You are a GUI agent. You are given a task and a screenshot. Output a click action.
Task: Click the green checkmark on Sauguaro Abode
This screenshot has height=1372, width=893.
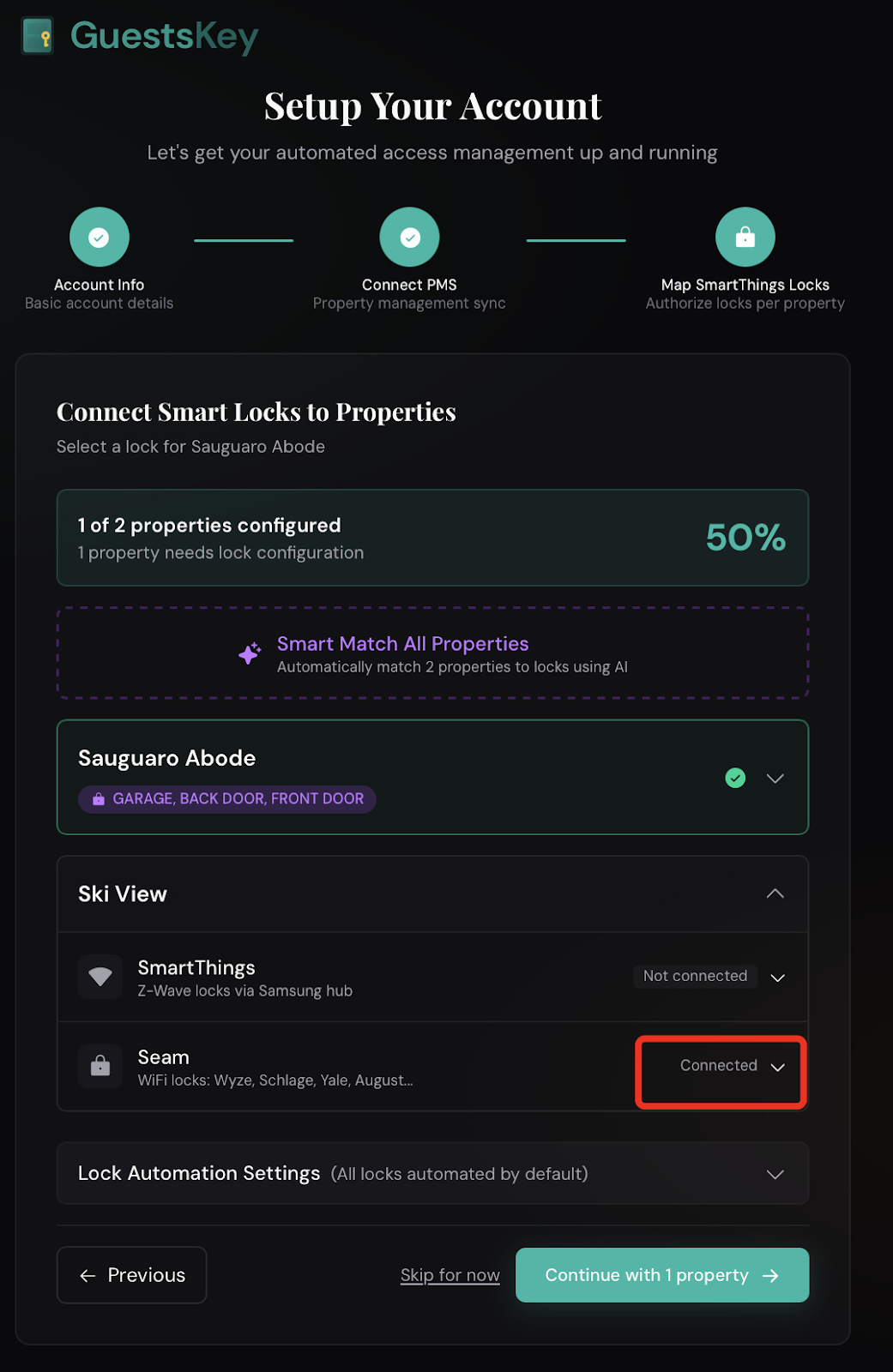click(x=734, y=778)
